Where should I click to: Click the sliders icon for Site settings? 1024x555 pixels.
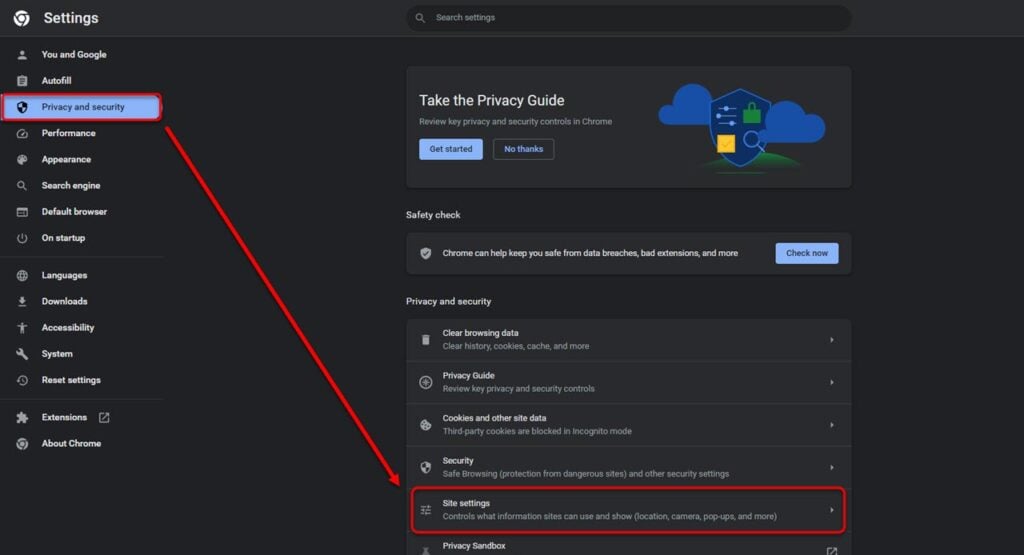[x=426, y=510]
